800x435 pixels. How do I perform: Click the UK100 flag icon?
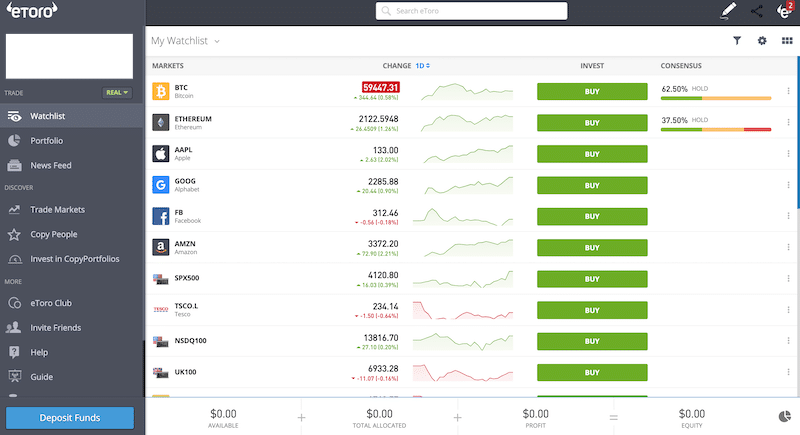(161, 373)
